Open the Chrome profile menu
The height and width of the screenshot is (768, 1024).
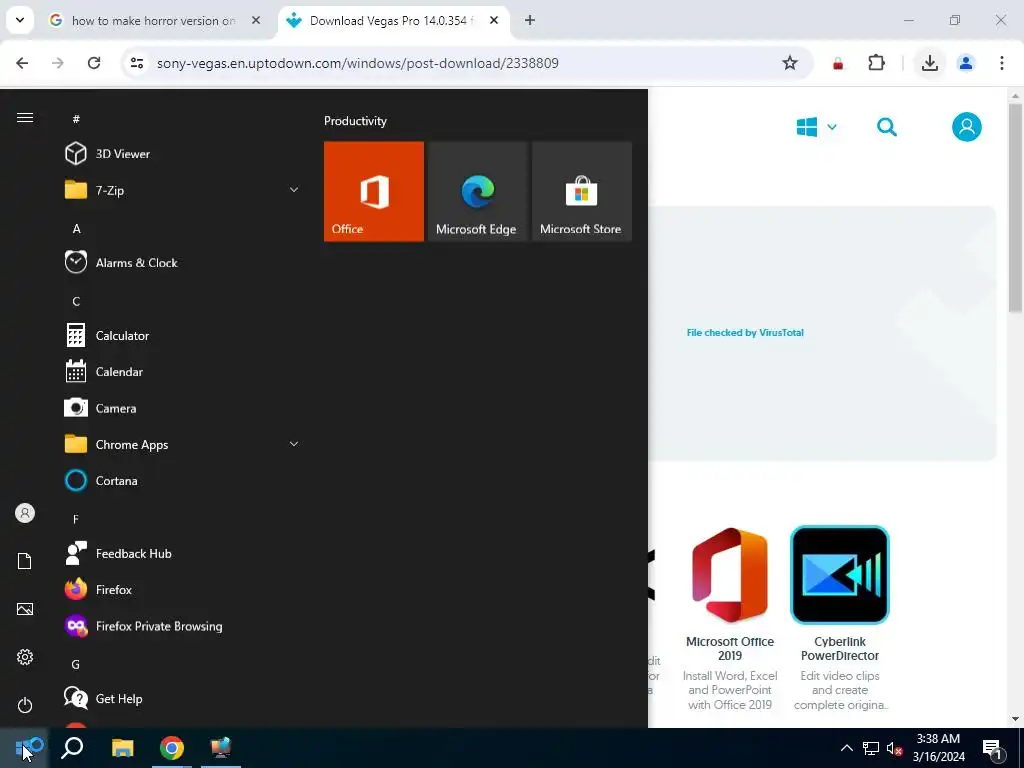(x=966, y=63)
